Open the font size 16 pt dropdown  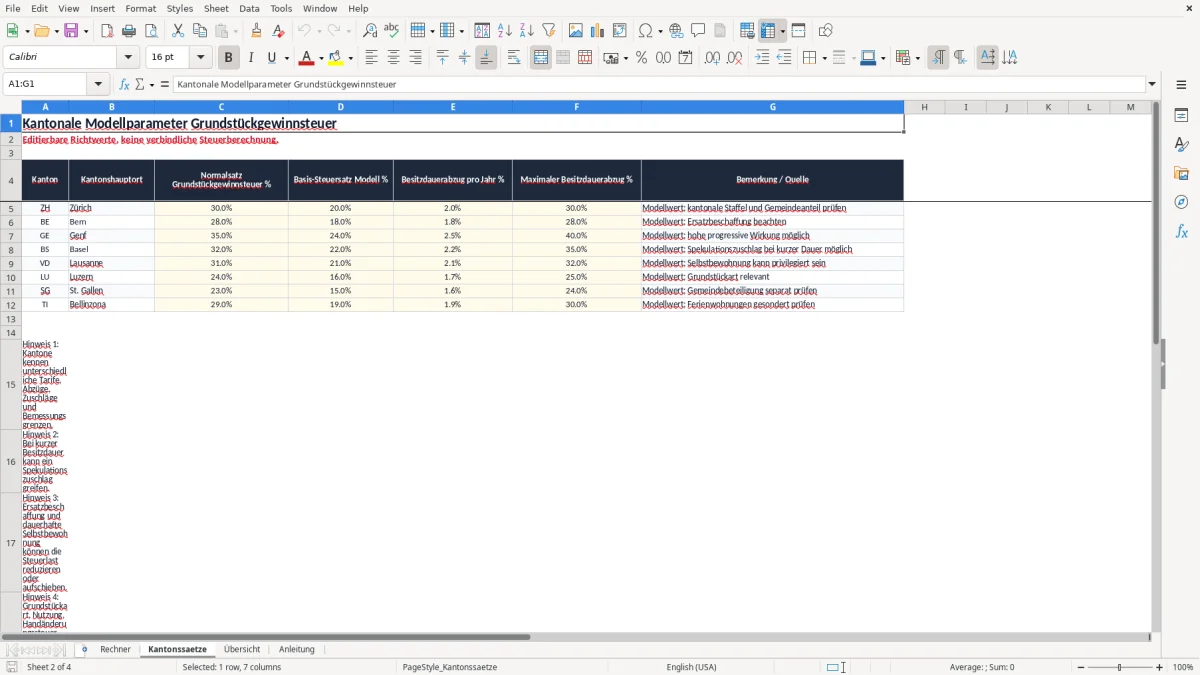200,58
